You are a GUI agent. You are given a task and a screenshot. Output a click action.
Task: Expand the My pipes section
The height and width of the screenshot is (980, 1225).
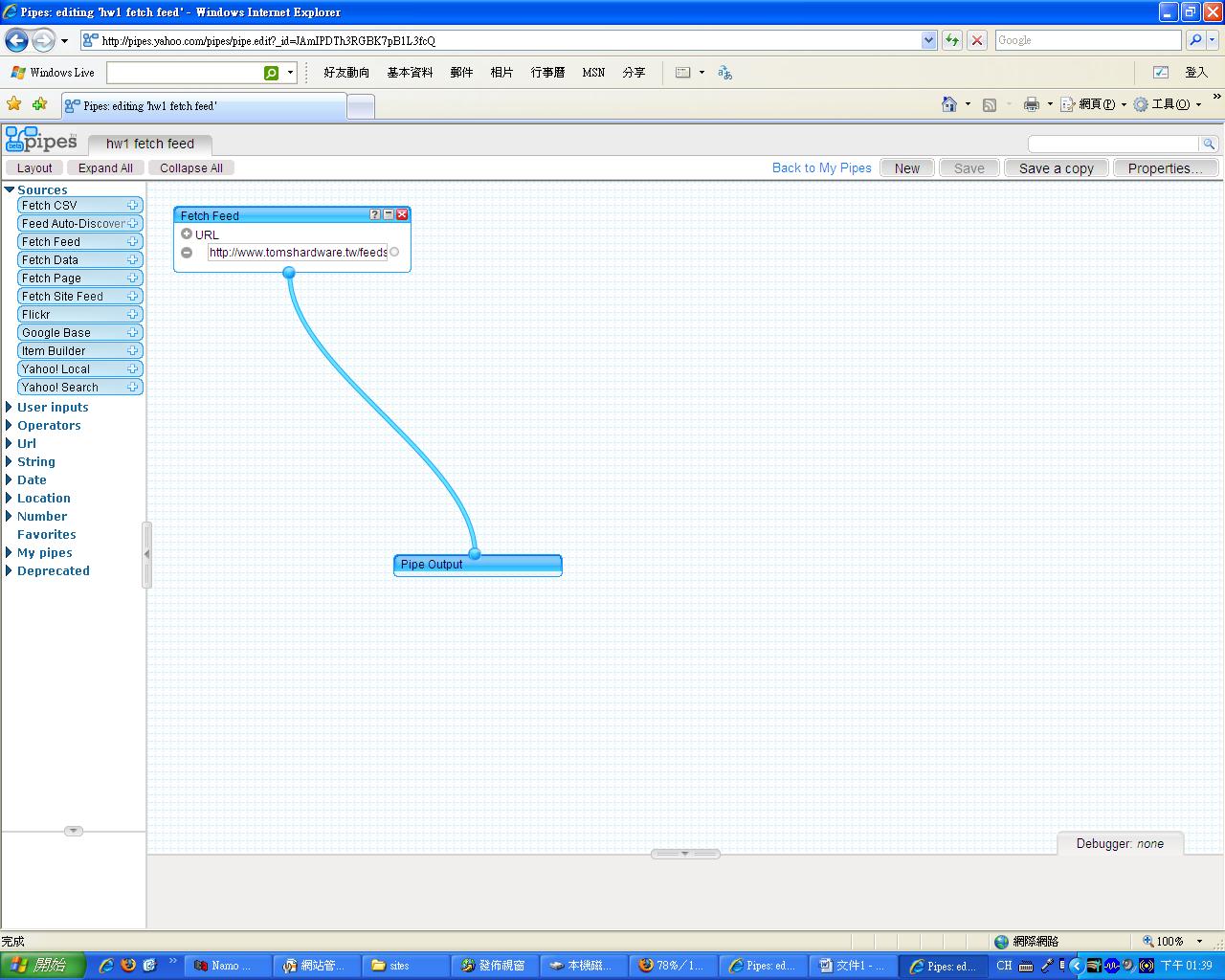10,552
